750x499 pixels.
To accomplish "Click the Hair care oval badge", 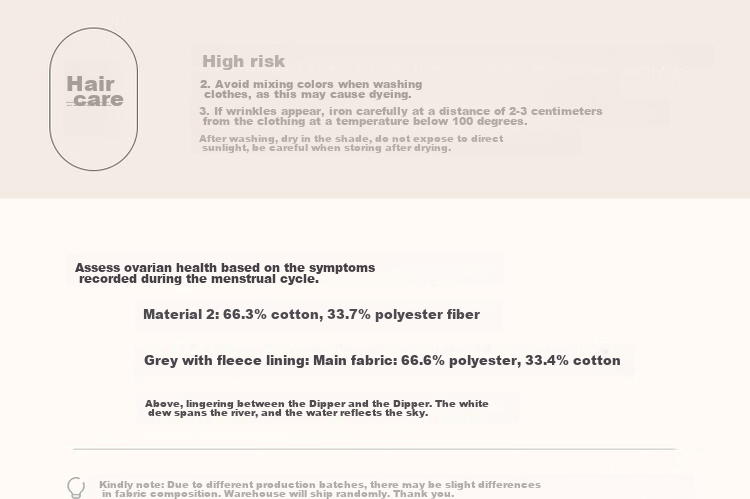I will [x=94, y=99].
